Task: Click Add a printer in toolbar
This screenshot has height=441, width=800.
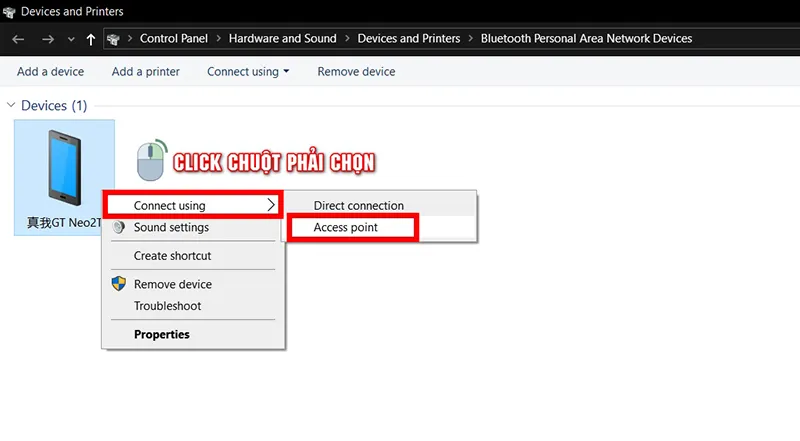Action: [146, 71]
